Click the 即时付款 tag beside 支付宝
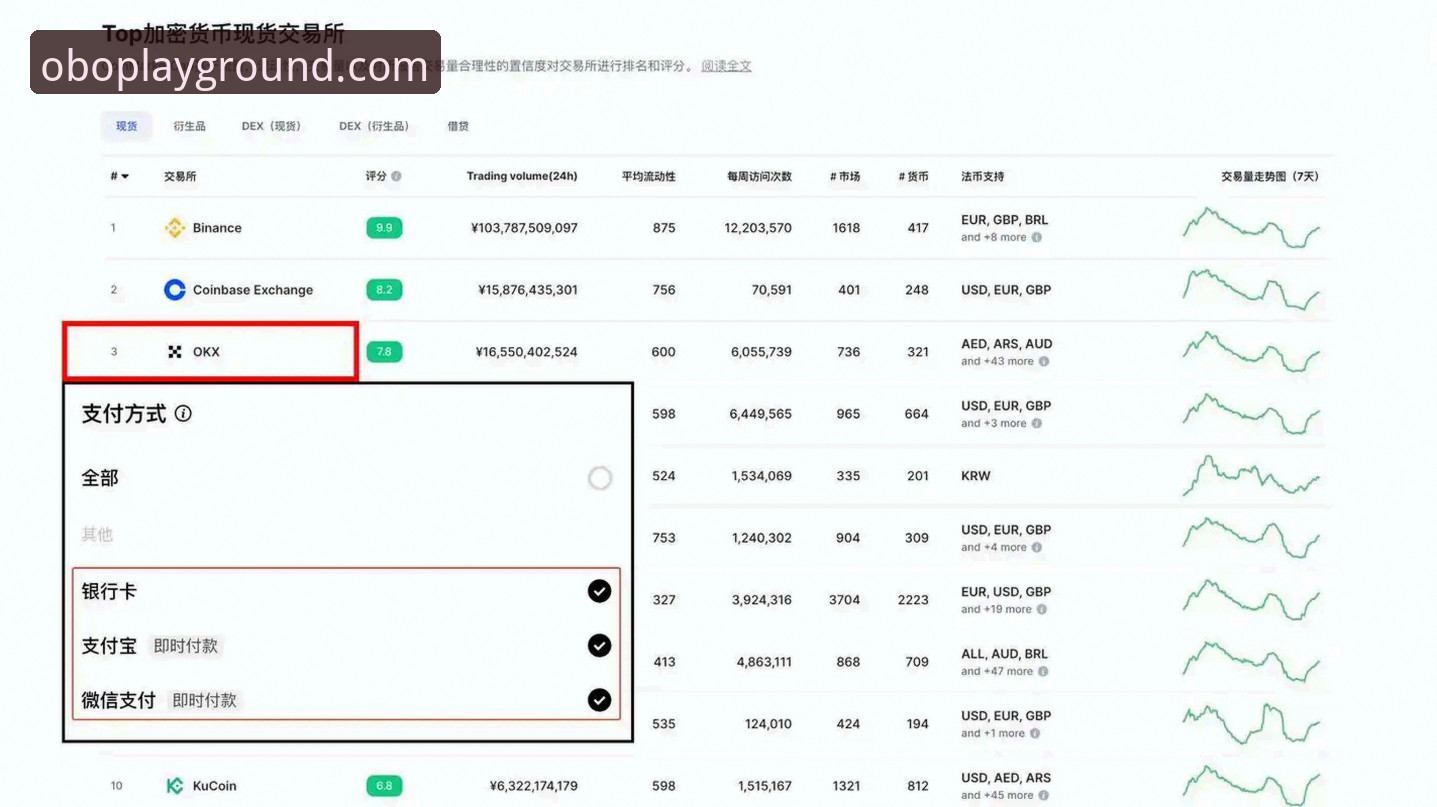 coord(186,646)
